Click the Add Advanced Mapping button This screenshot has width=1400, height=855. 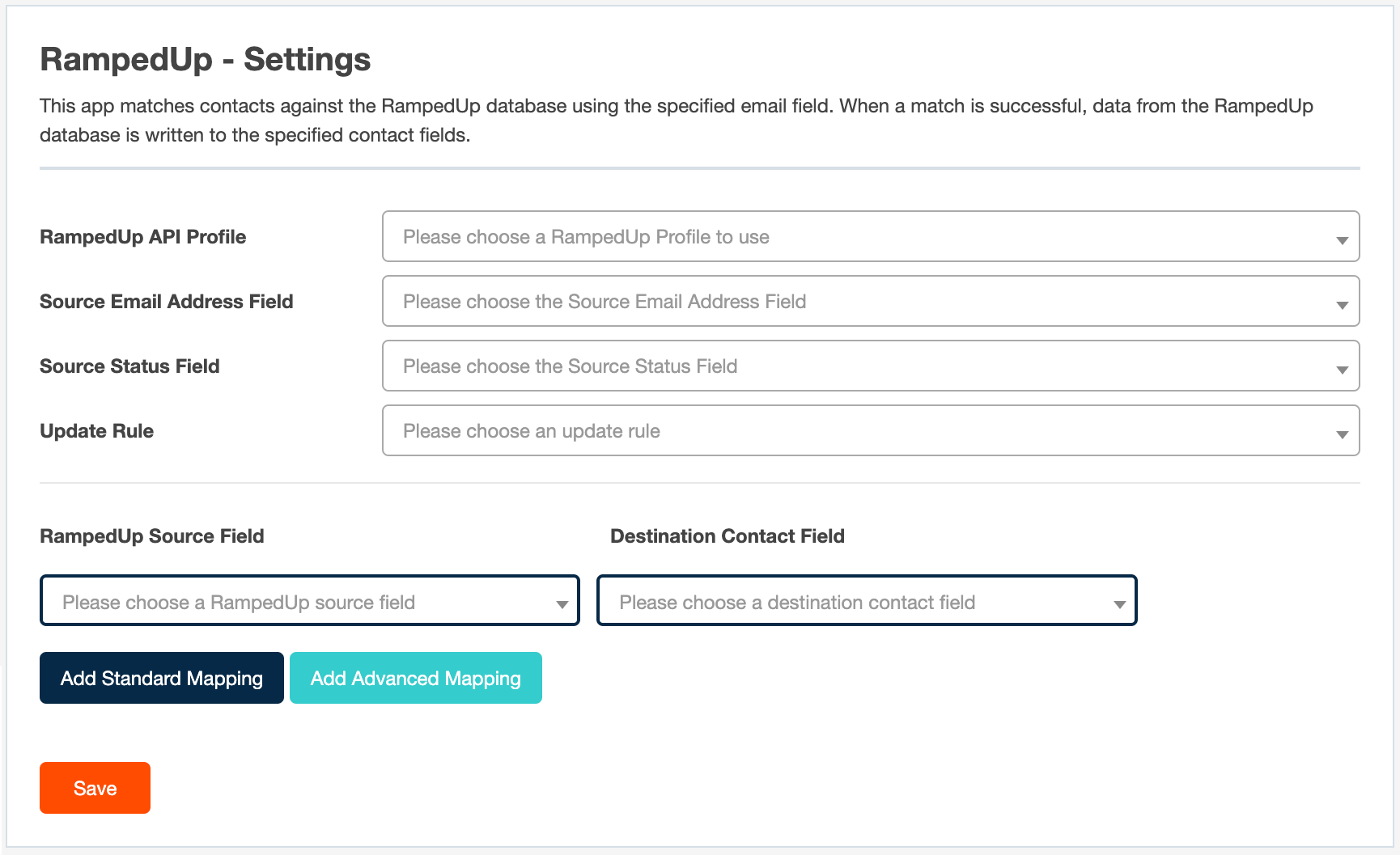pyautogui.click(x=416, y=678)
